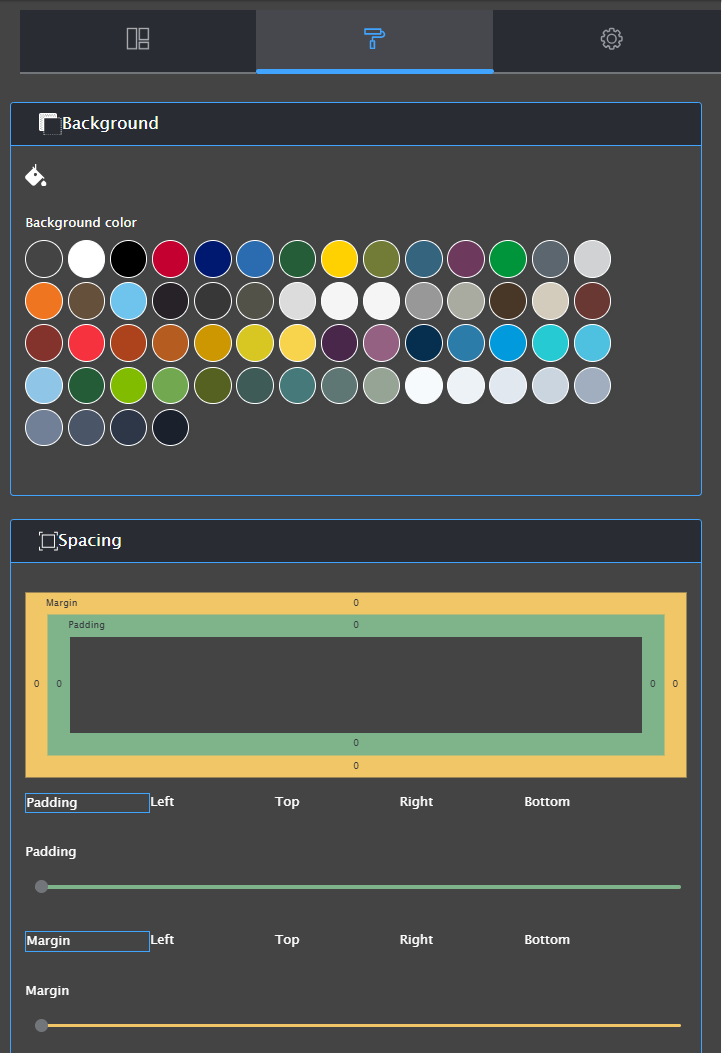
Task: Select the paint roller style tab
Action: 374,39
